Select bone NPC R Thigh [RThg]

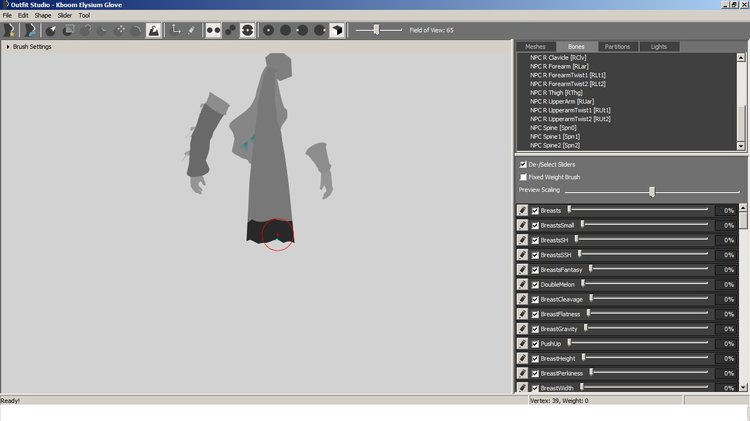556,92
